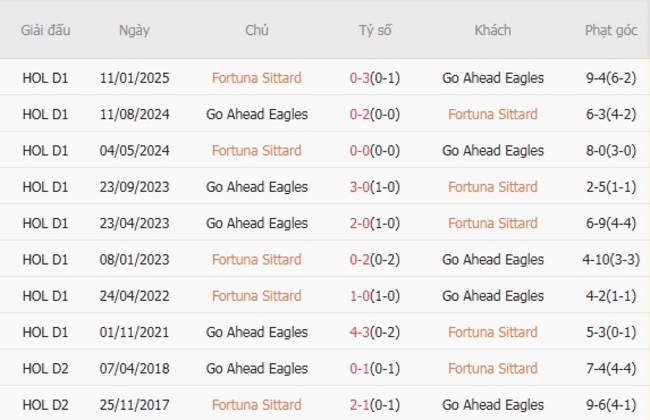Open the 0-3(0-1) score for 11/01/2025
The image size is (650, 420).
(375, 78)
